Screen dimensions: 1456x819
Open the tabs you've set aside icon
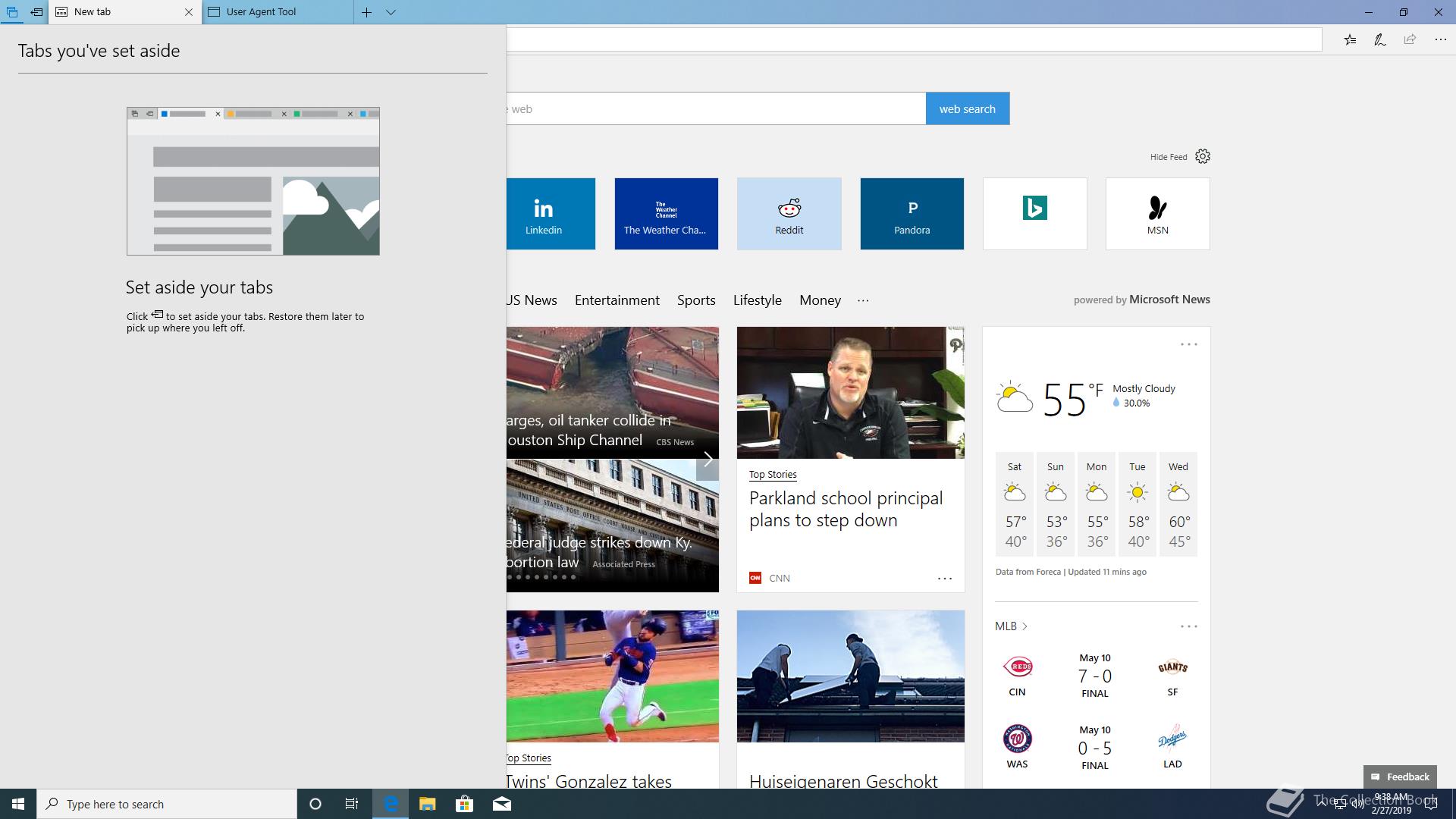click(12, 12)
